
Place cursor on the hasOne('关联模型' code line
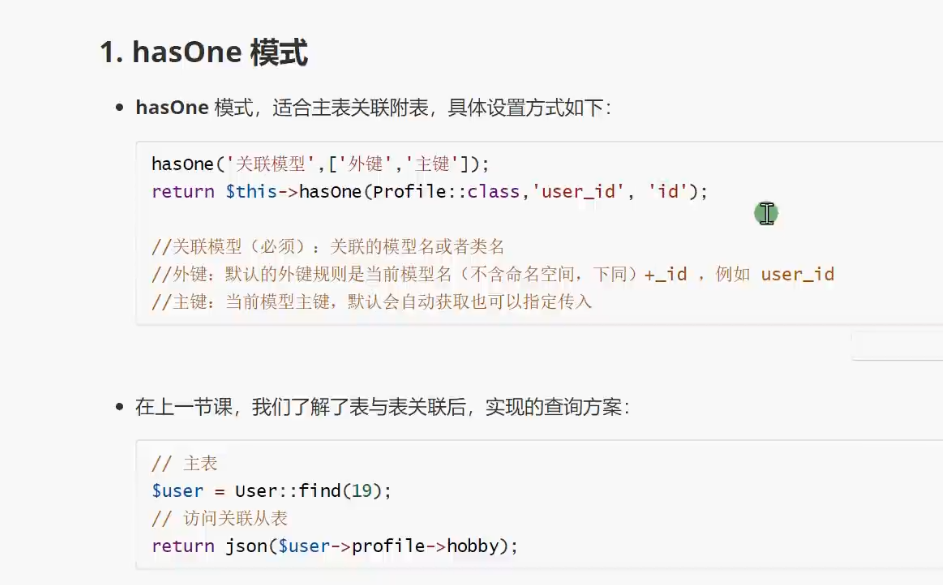click(321, 164)
